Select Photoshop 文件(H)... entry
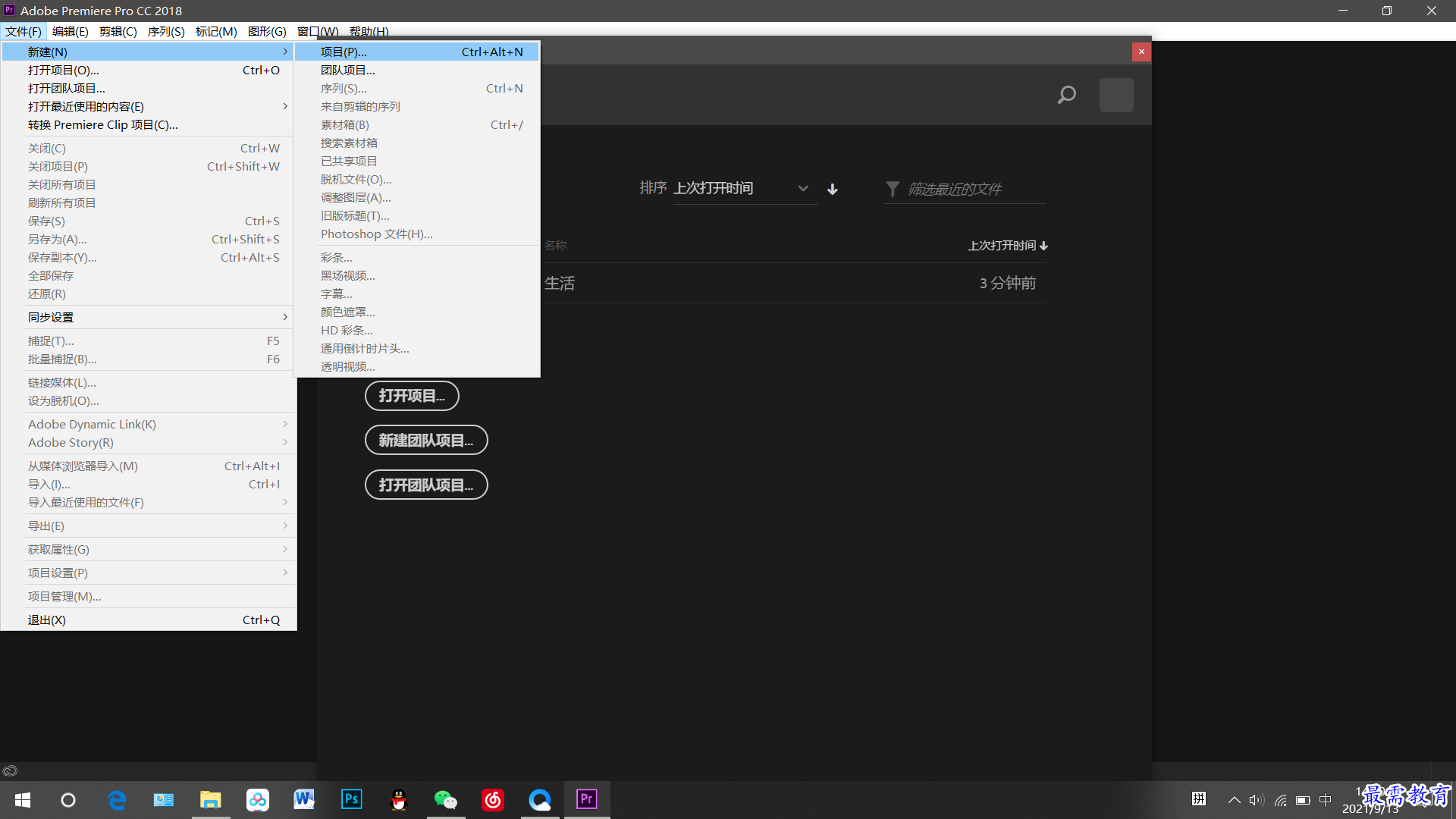1456x819 pixels. (x=417, y=234)
